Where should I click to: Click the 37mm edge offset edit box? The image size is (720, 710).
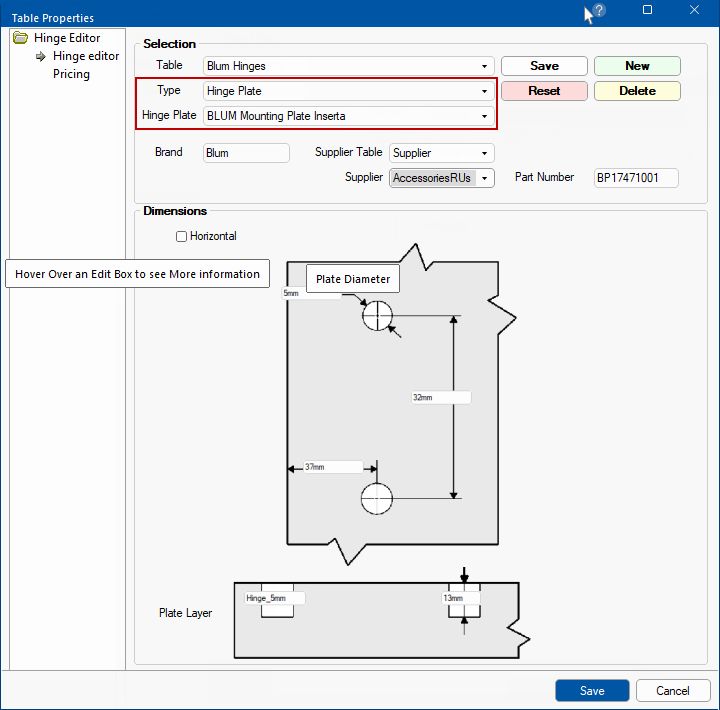[333, 467]
